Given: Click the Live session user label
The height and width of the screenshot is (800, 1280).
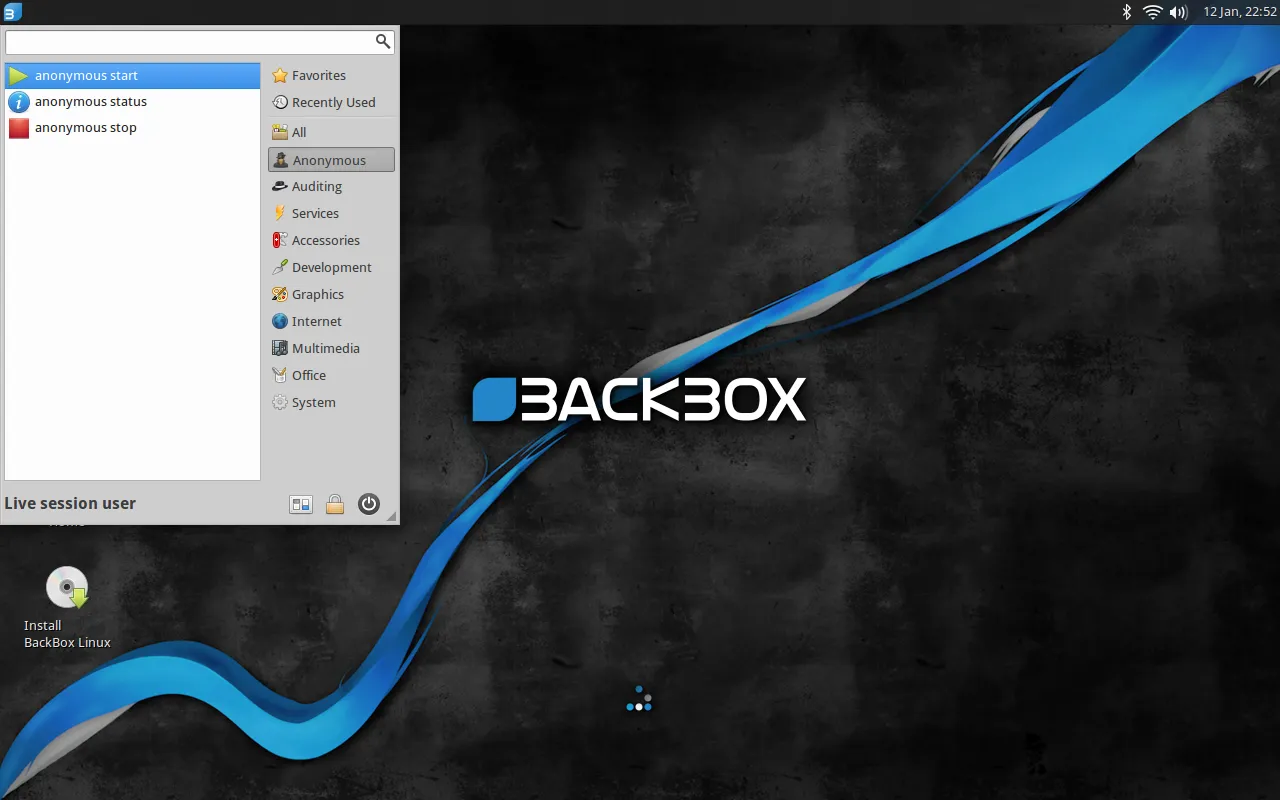Looking at the screenshot, I should click(x=70, y=504).
